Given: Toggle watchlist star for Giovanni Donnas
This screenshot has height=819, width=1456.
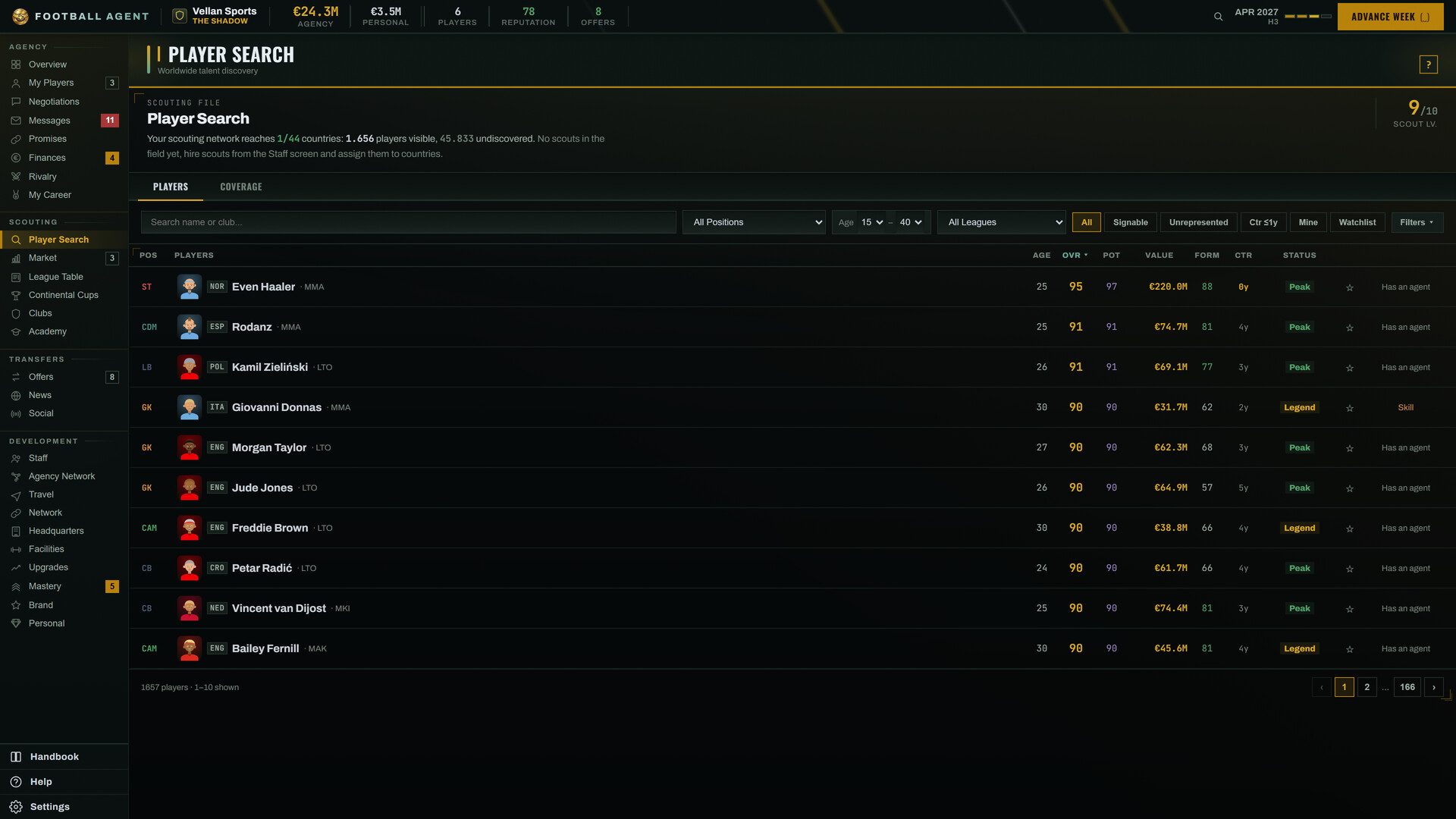Looking at the screenshot, I should [x=1350, y=408].
